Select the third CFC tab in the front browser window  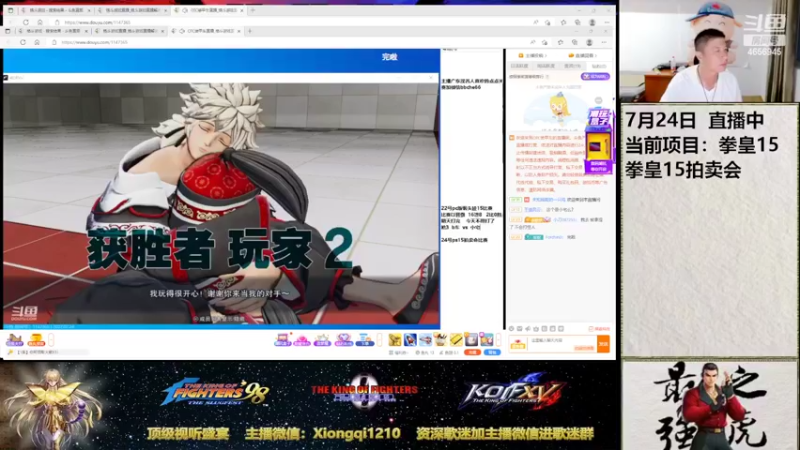[206, 31]
